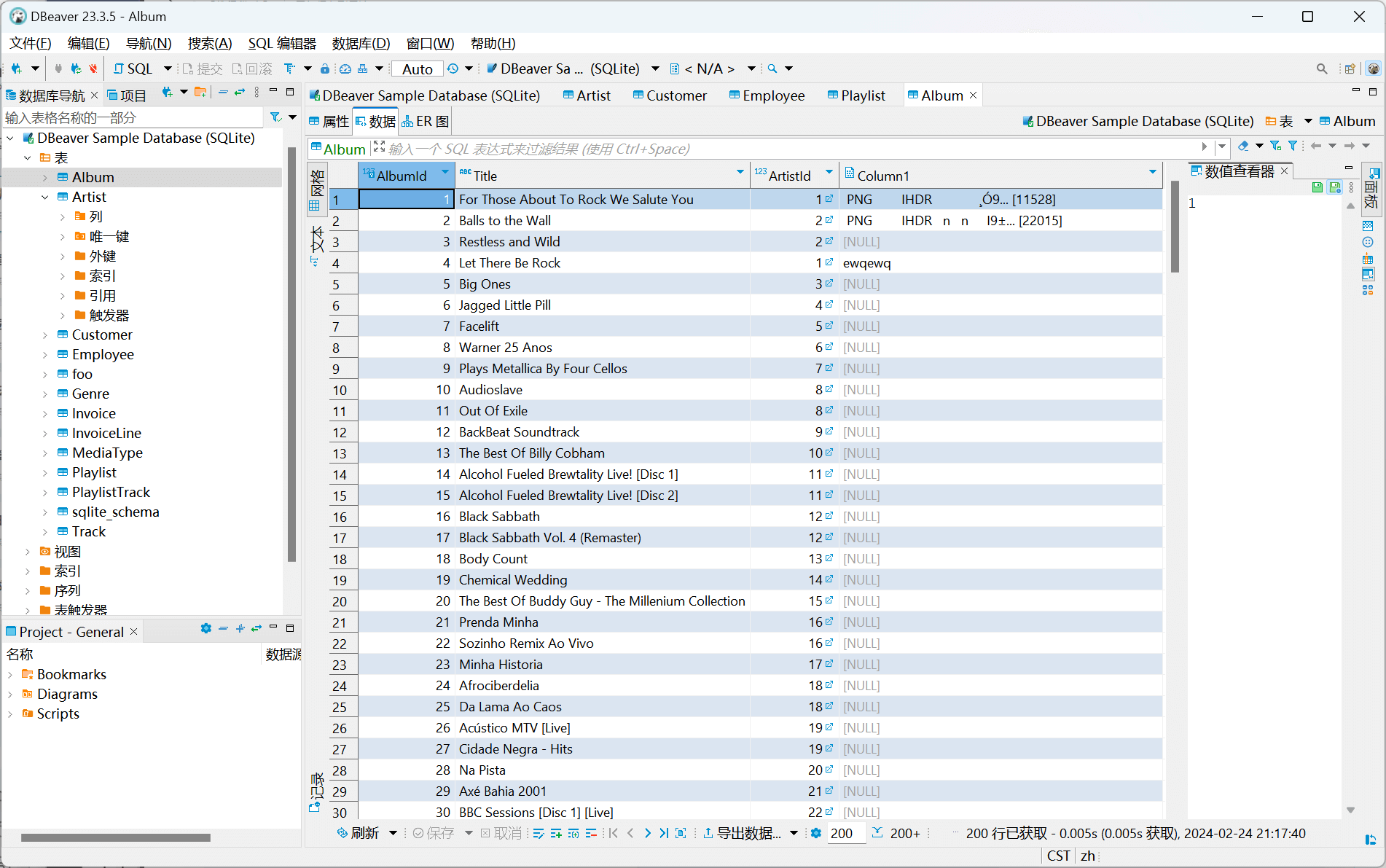The width and height of the screenshot is (1386, 868).
Task: Click collapse all icon in database navigator
Action: (x=223, y=93)
